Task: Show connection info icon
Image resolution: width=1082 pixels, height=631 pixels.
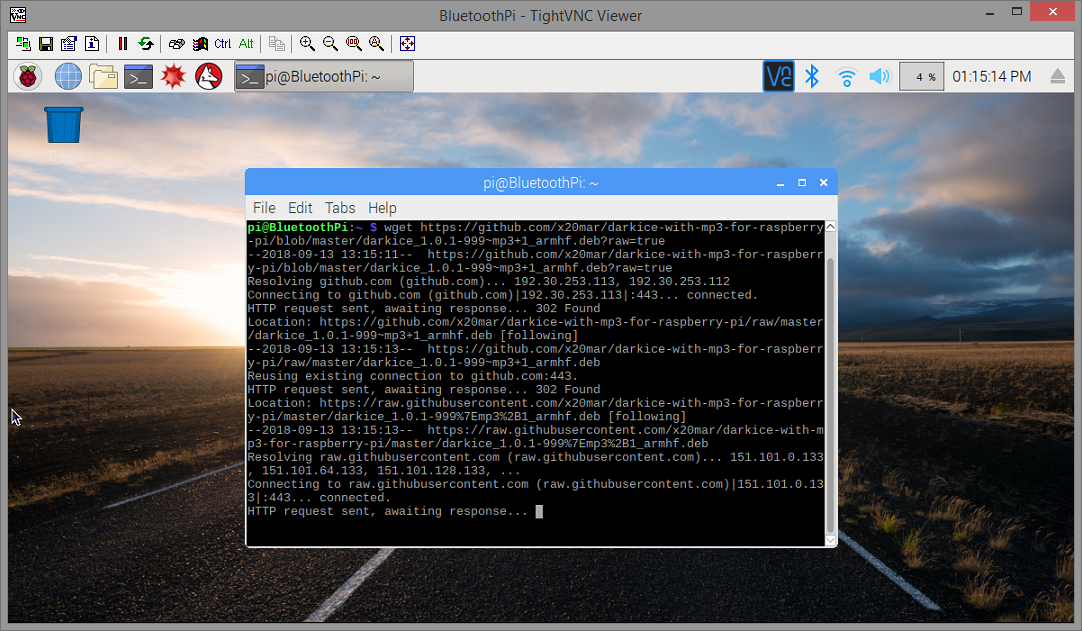Action: 92,43
